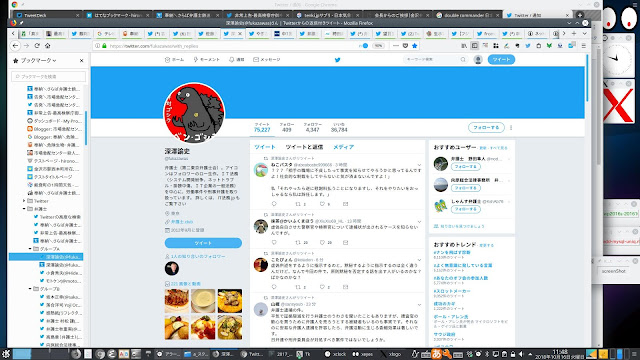This screenshot has width=640, height=360.
Task: Open the Pocket shield icon in address bar
Action: (x=405, y=46)
